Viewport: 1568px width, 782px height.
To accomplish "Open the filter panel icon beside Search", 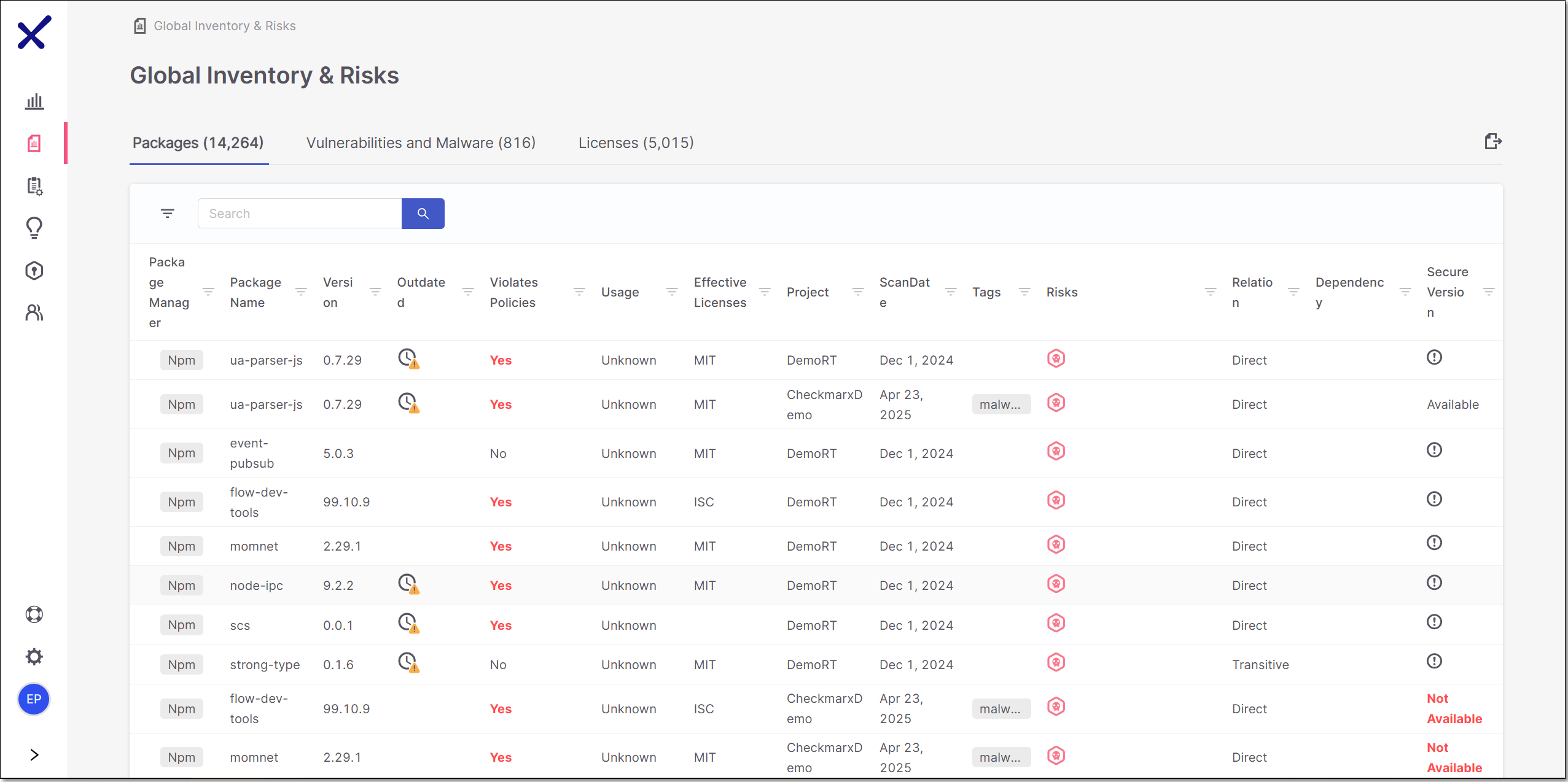I will click(x=167, y=214).
